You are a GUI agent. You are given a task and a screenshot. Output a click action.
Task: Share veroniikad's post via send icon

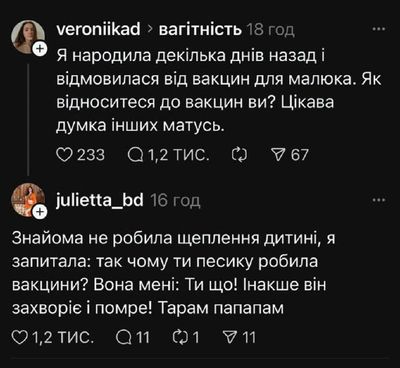[279, 155]
